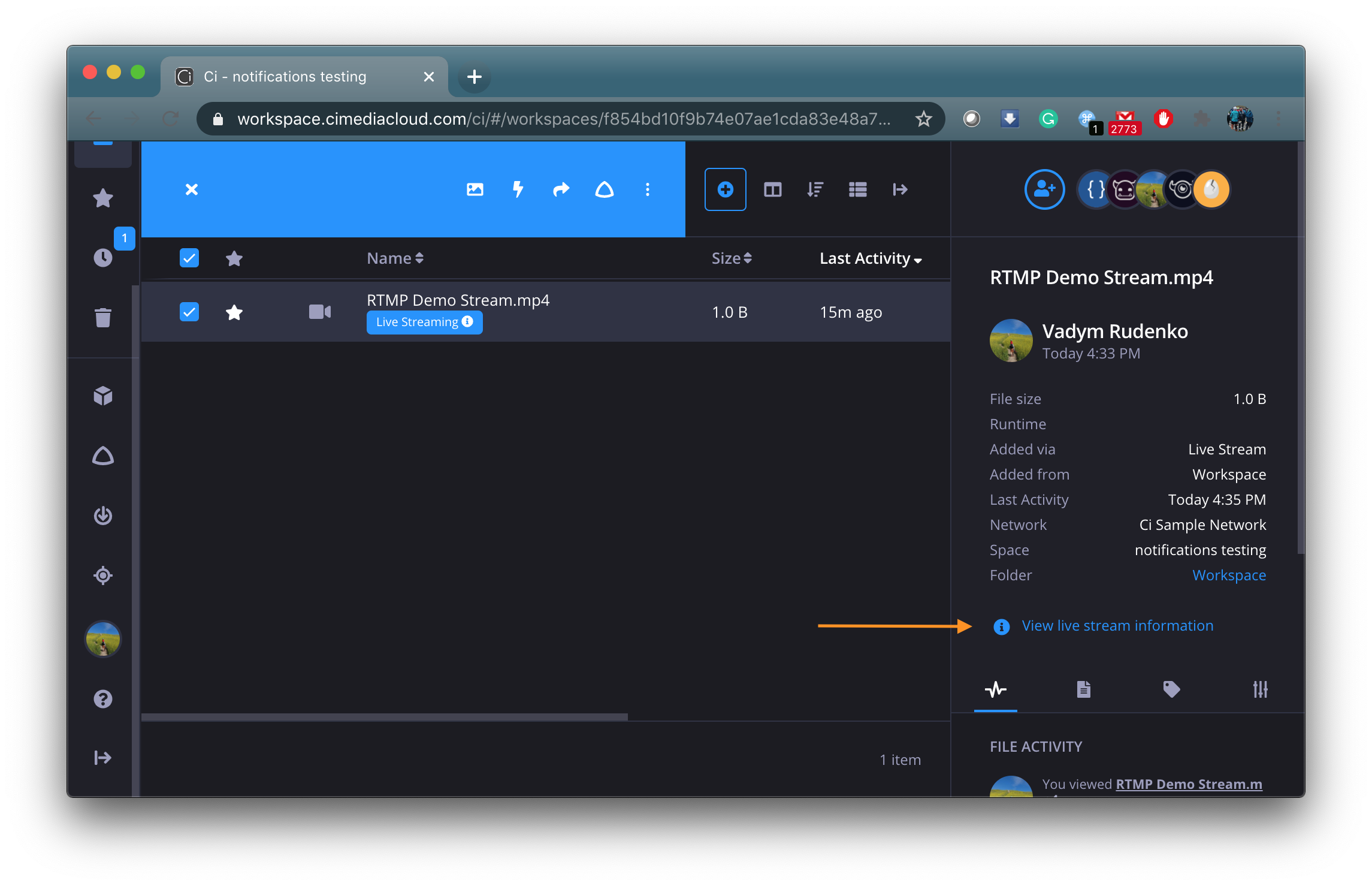The height and width of the screenshot is (886, 1372).
Task: Open the Workspace folder link
Action: coord(1229,575)
